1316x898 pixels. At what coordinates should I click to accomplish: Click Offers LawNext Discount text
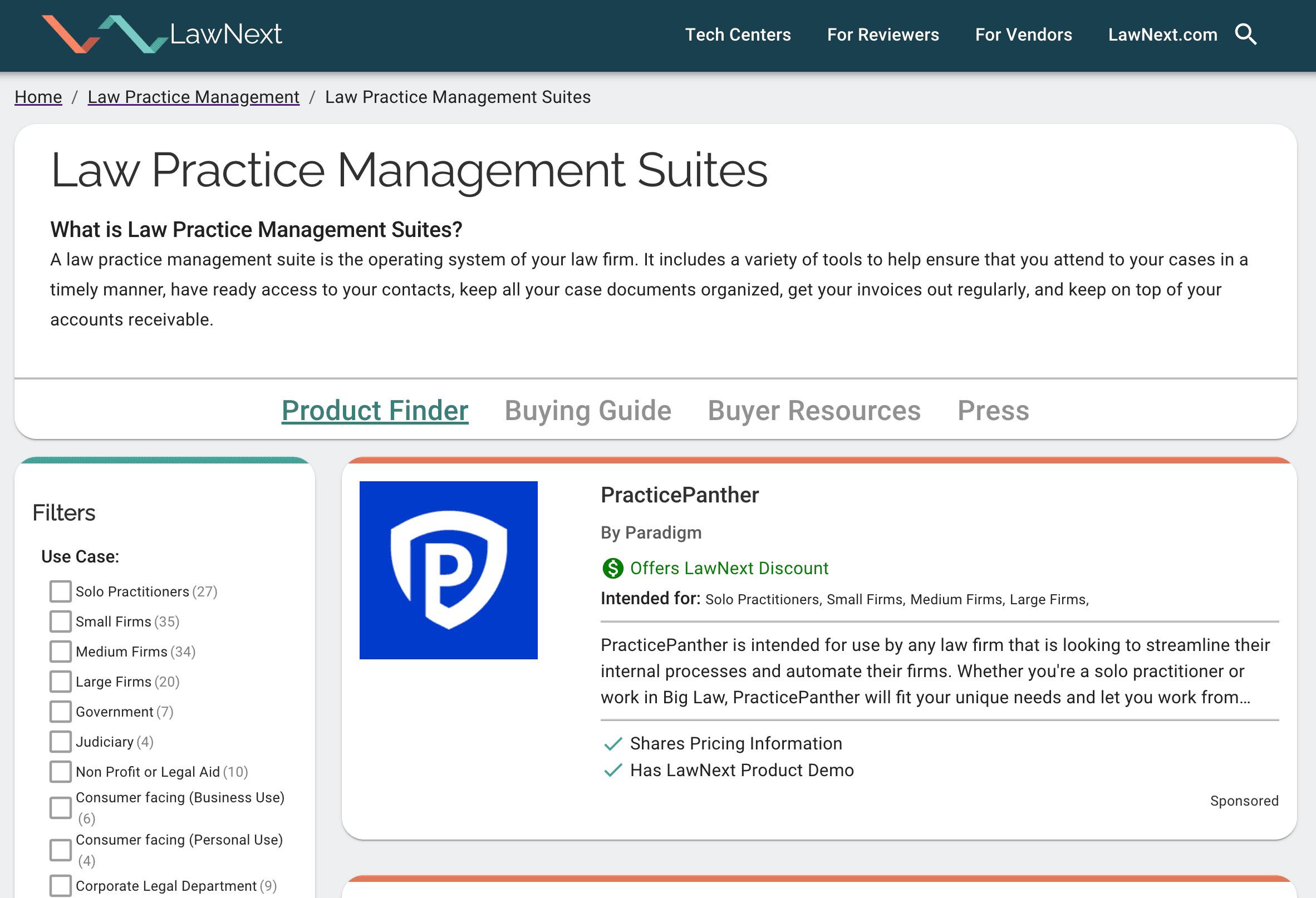729,568
